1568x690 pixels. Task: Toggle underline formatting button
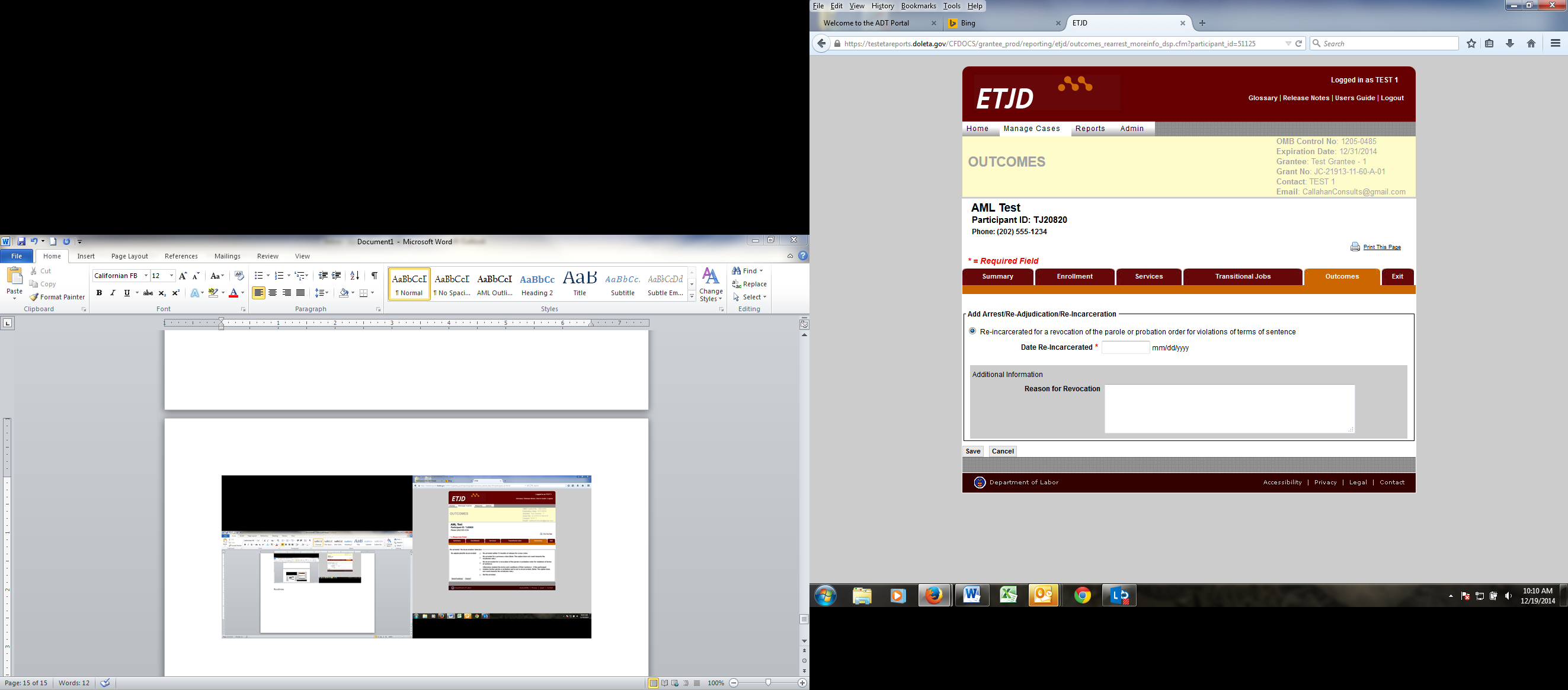(127, 293)
